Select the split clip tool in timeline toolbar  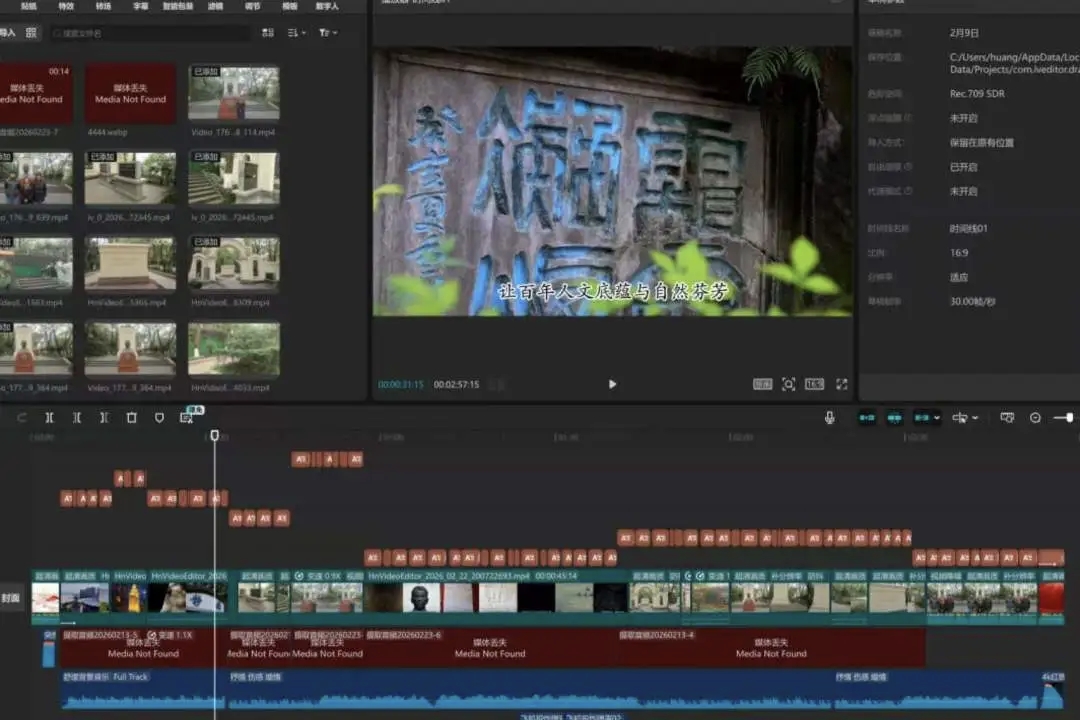click(49, 418)
